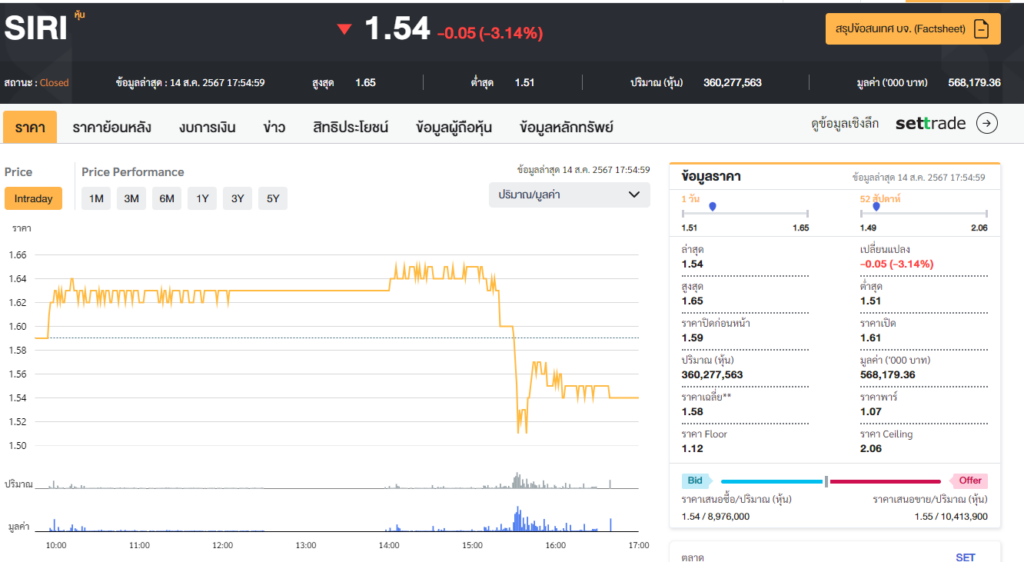Click the 52-week range blue marker
1024x562 pixels.
(876, 206)
